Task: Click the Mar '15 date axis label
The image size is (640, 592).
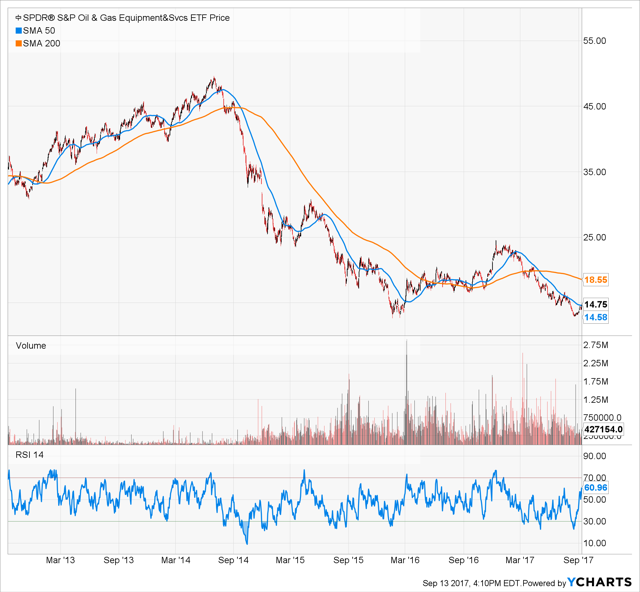Action: pos(290,560)
